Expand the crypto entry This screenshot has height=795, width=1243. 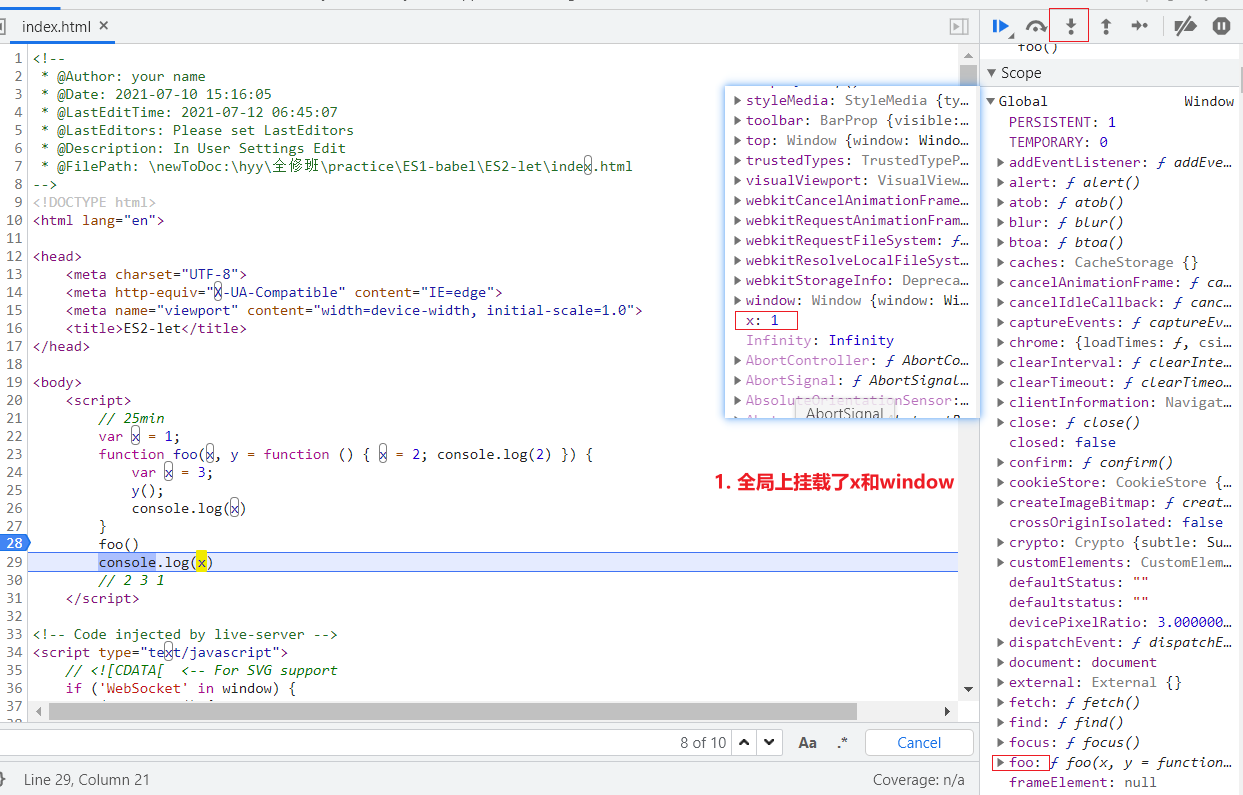pyautogui.click(x=1002, y=542)
